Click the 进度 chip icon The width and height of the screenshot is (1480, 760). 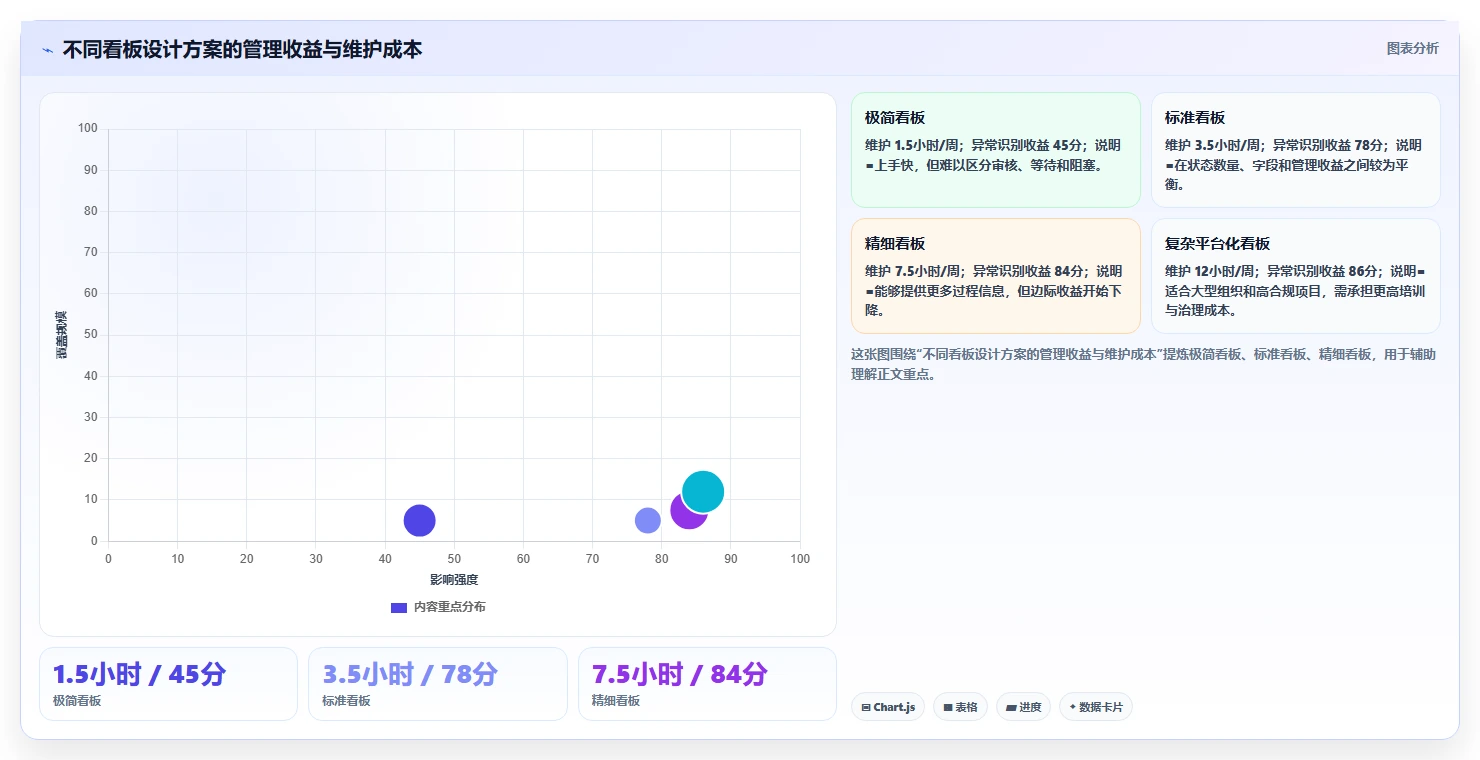[x=1011, y=708]
